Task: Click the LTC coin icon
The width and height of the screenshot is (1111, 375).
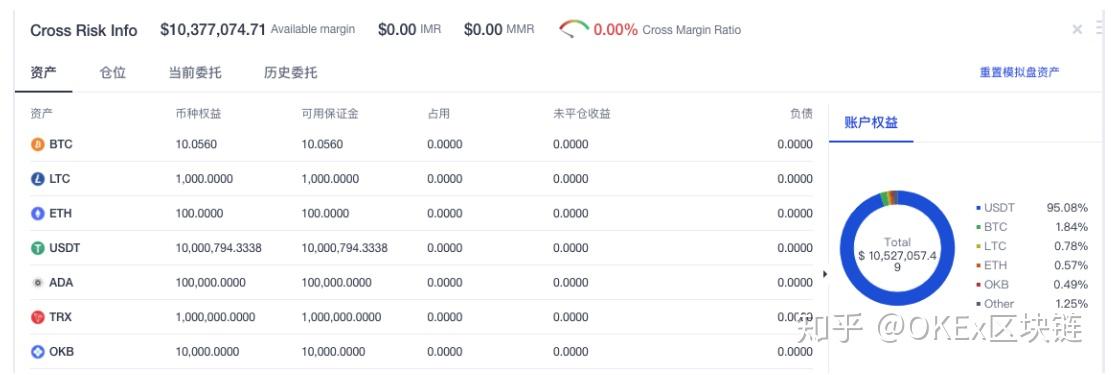Action: click(x=38, y=179)
